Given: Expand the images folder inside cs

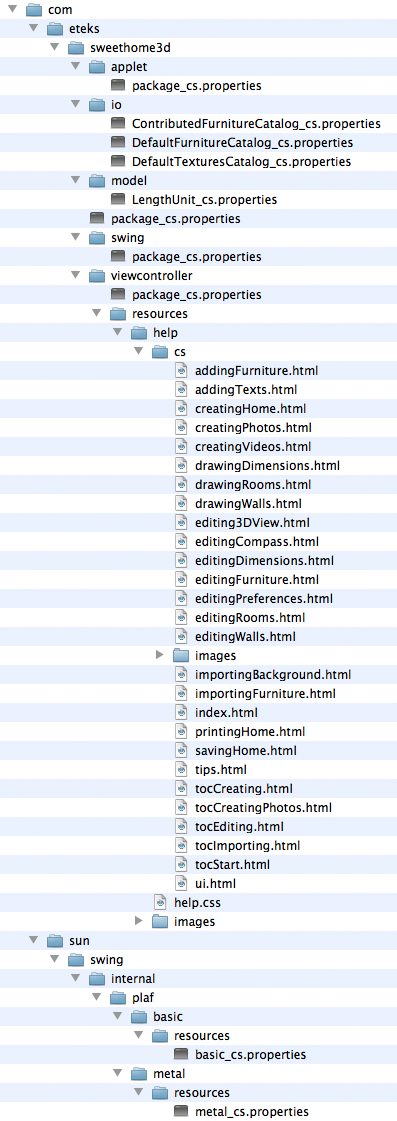Looking at the screenshot, I should (x=160, y=655).
